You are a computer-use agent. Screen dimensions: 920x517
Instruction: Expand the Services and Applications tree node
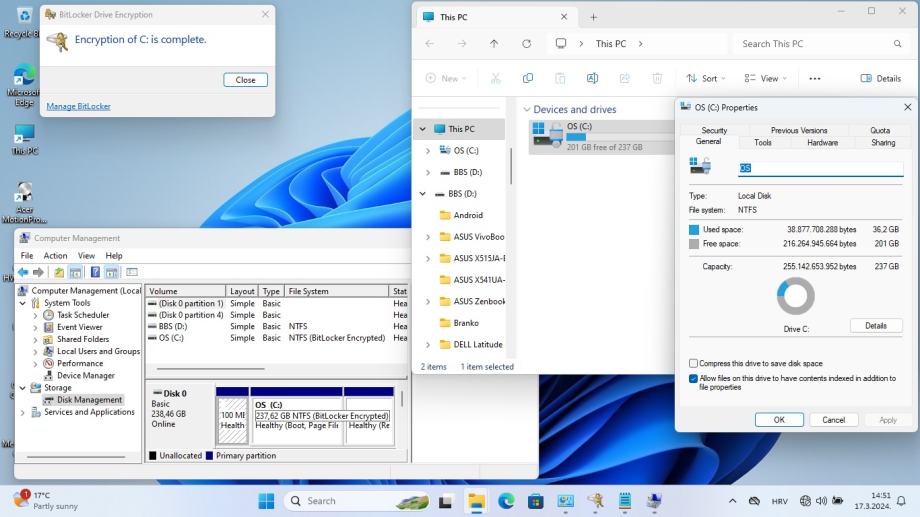[24, 412]
